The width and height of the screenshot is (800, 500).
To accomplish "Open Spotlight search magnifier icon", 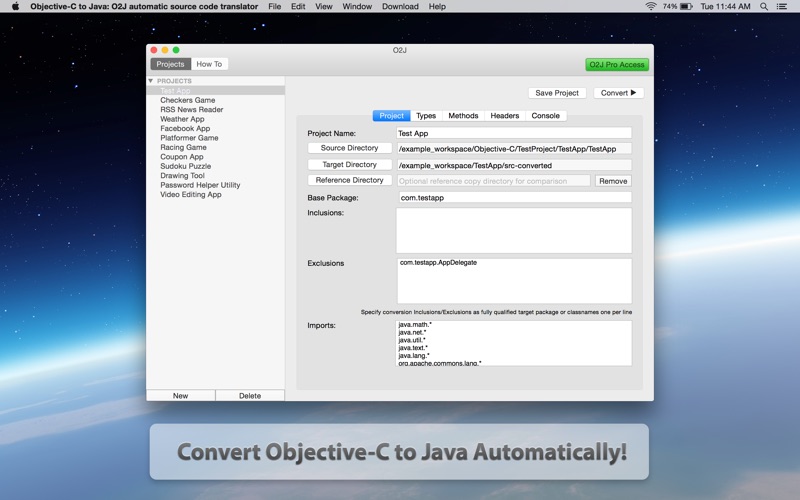I will pos(764,6).
